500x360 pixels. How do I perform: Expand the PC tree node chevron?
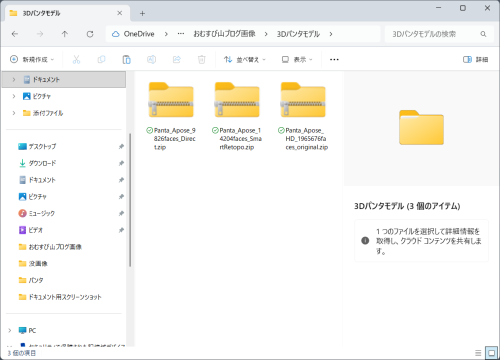10,330
